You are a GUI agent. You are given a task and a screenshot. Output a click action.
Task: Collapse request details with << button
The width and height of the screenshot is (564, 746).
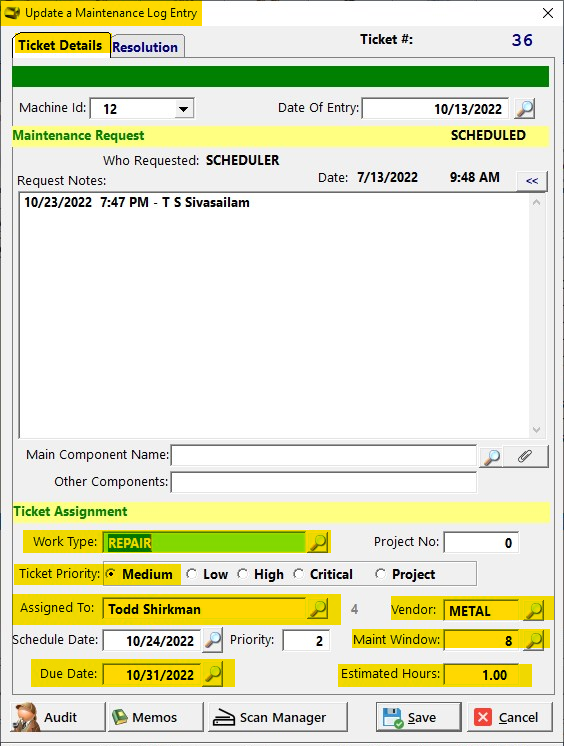[532, 181]
